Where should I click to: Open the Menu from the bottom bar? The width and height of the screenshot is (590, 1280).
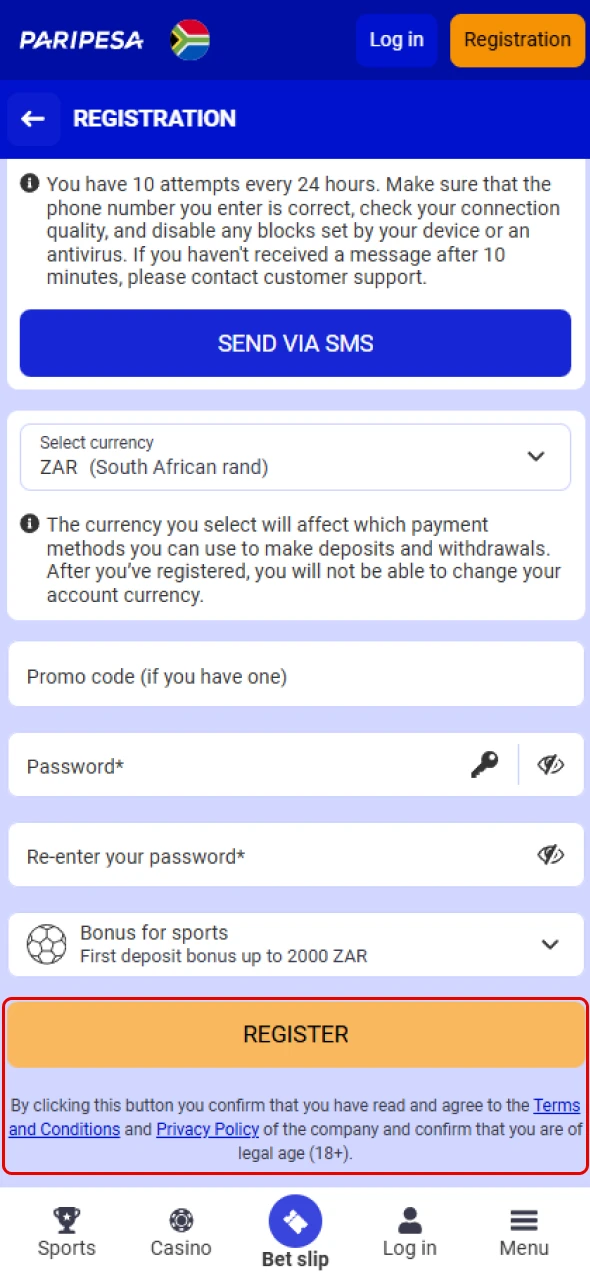(x=523, y=1230)
